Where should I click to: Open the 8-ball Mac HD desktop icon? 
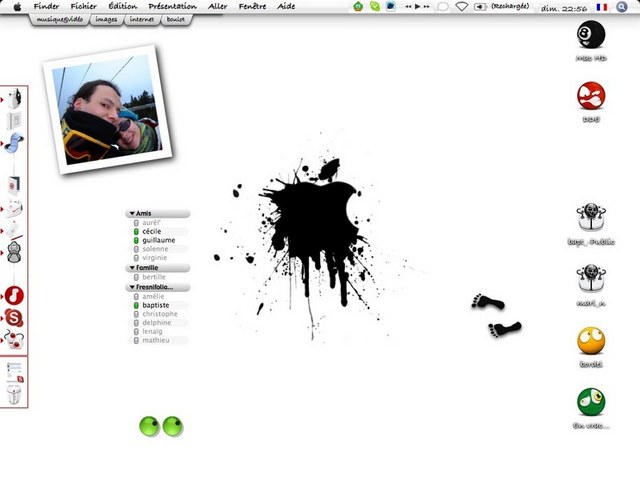pyautogui.click(x=591, y=35)
